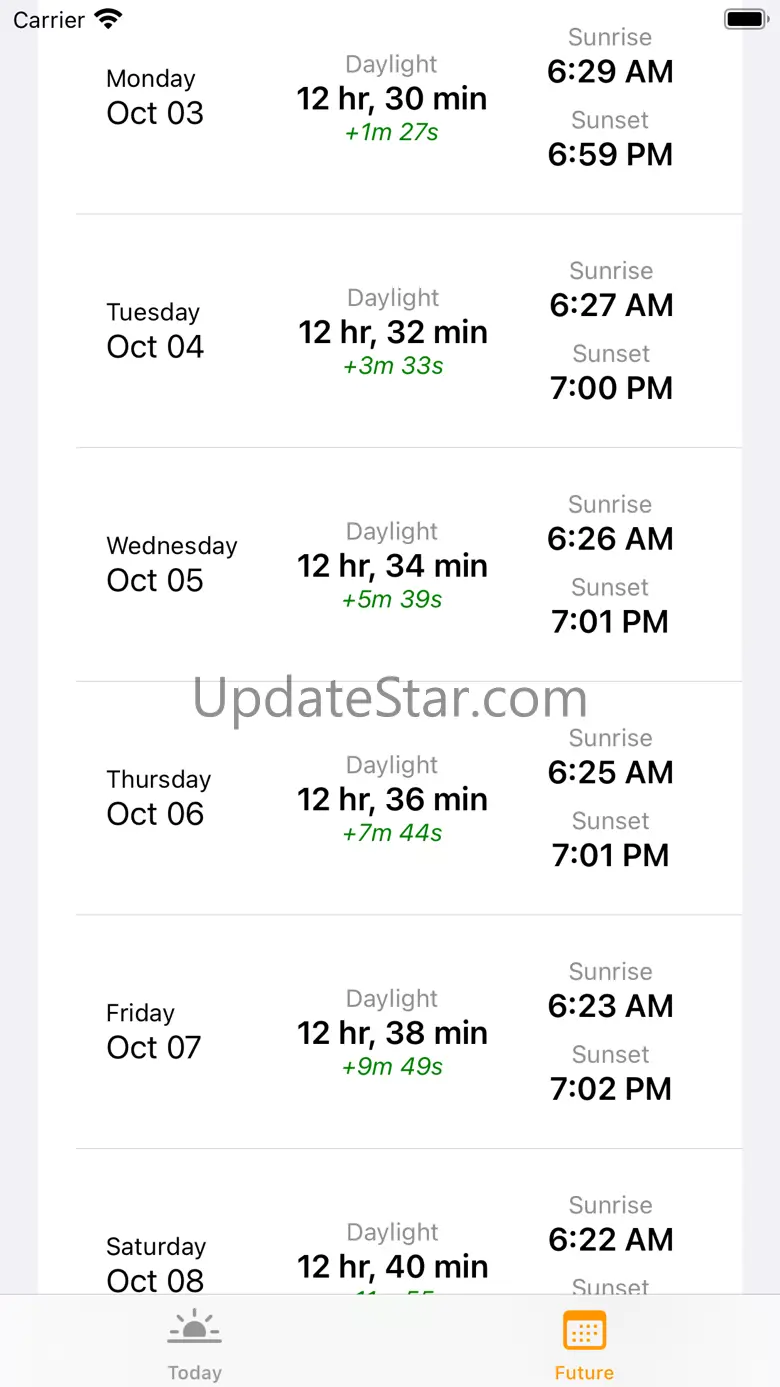This screenshot has width=780, height=1387.
Task: Tap the 7:02 PM sunset time
Action: point(610,1089)
